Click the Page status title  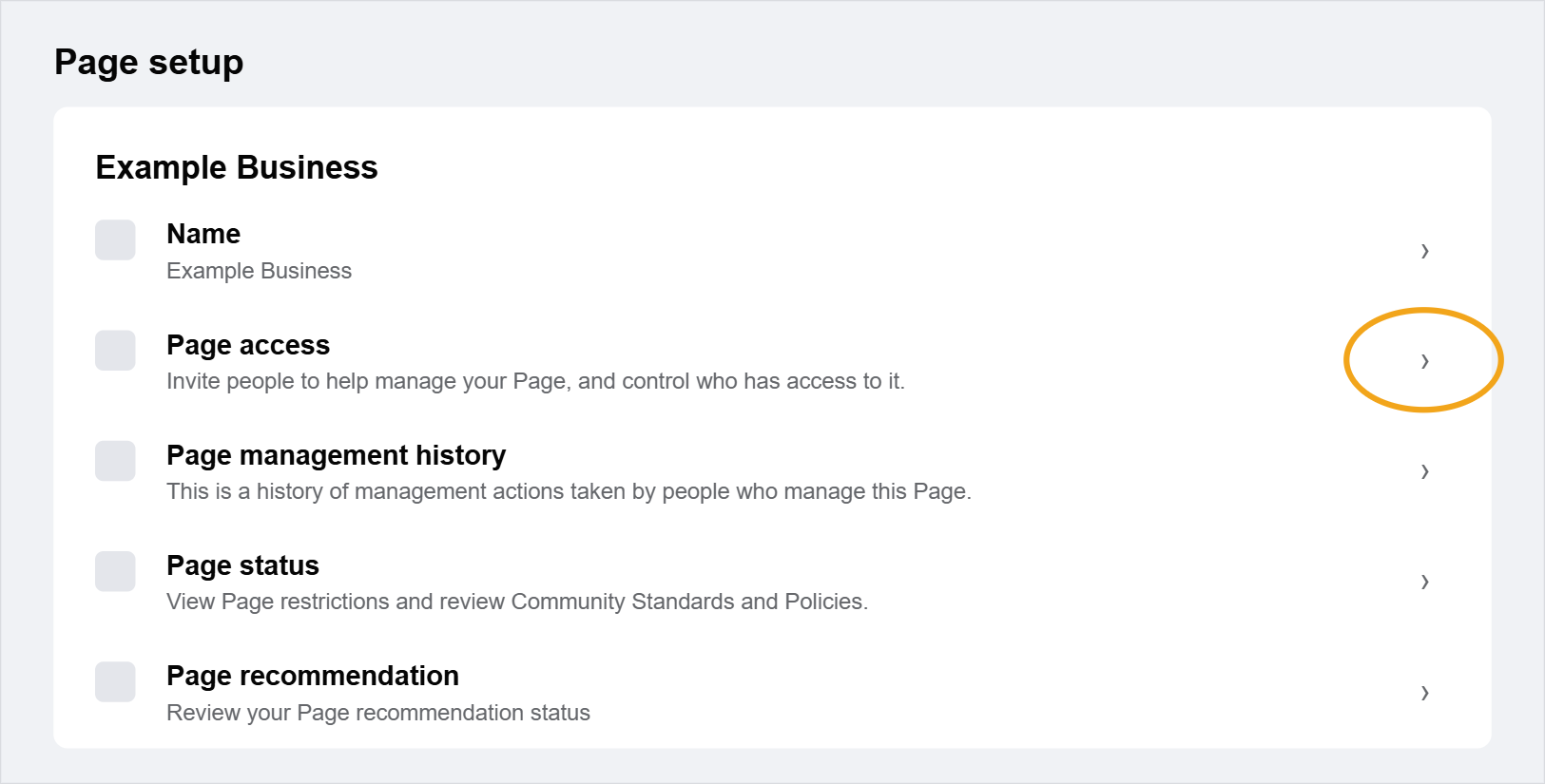point(242,565)
